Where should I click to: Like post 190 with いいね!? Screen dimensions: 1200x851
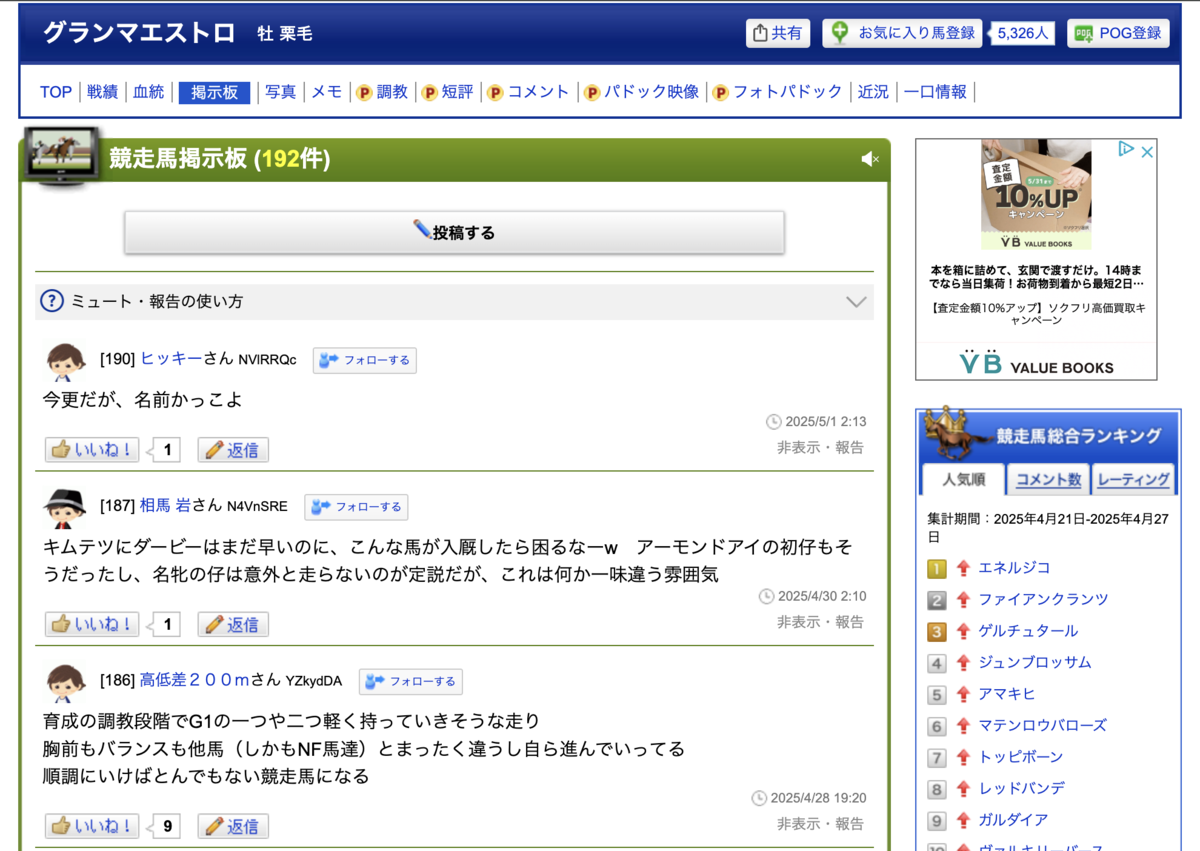[x=92, y=450]
